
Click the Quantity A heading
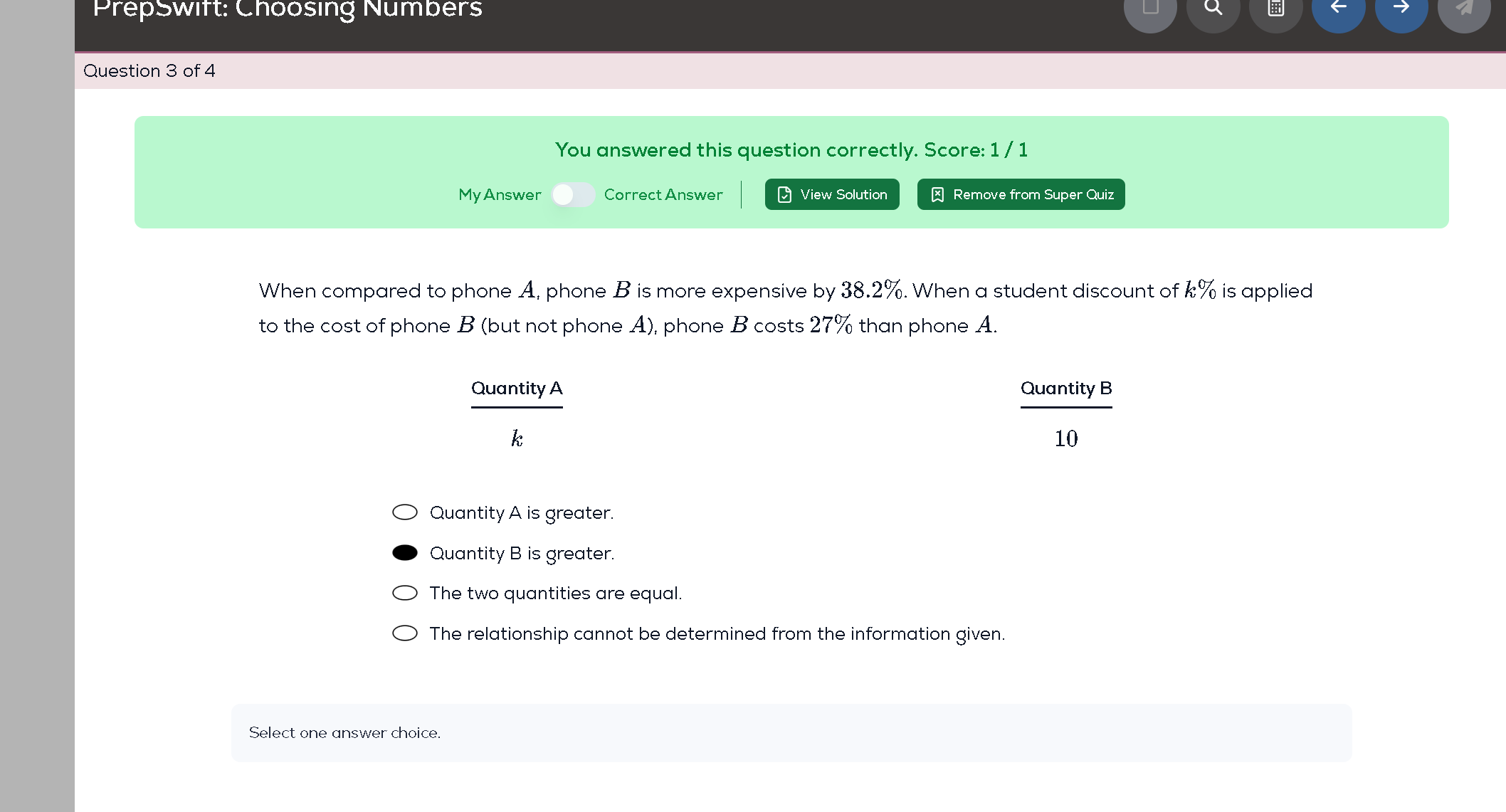tap(517, 389)
